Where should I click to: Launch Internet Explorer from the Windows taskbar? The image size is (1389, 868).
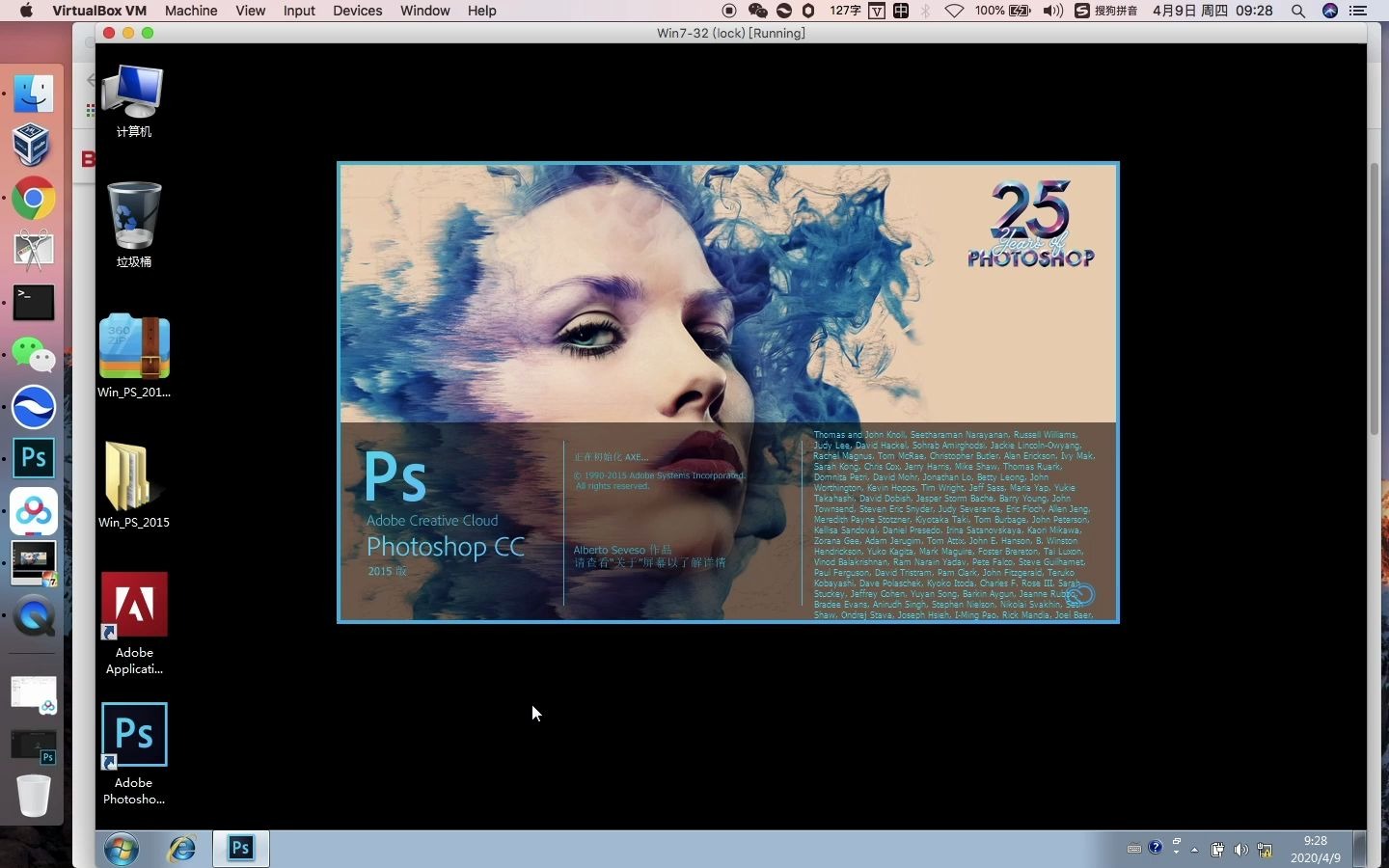(181, 849)
